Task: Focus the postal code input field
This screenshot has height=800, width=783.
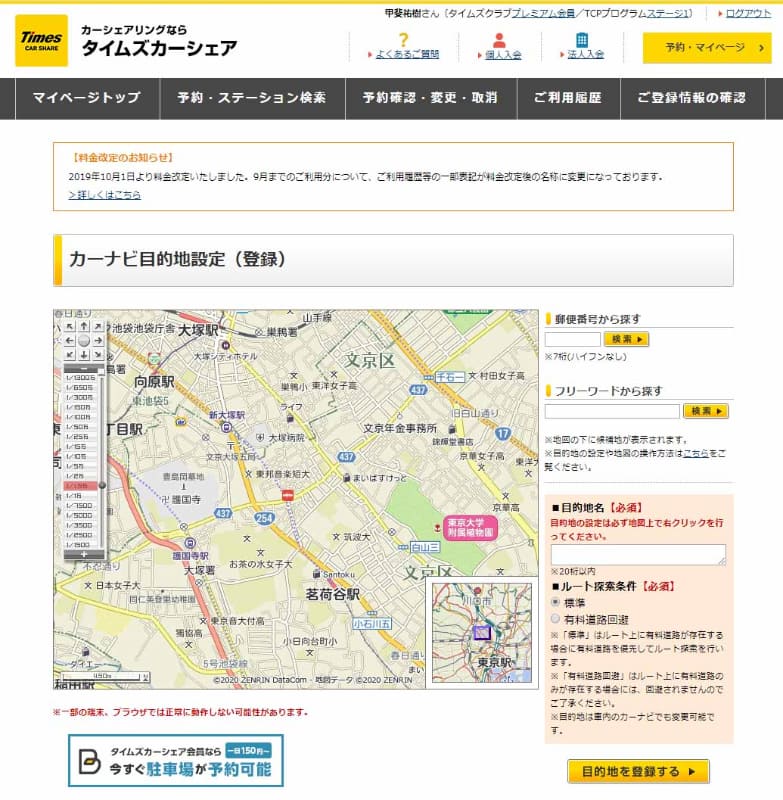Action: coord(572,339)
